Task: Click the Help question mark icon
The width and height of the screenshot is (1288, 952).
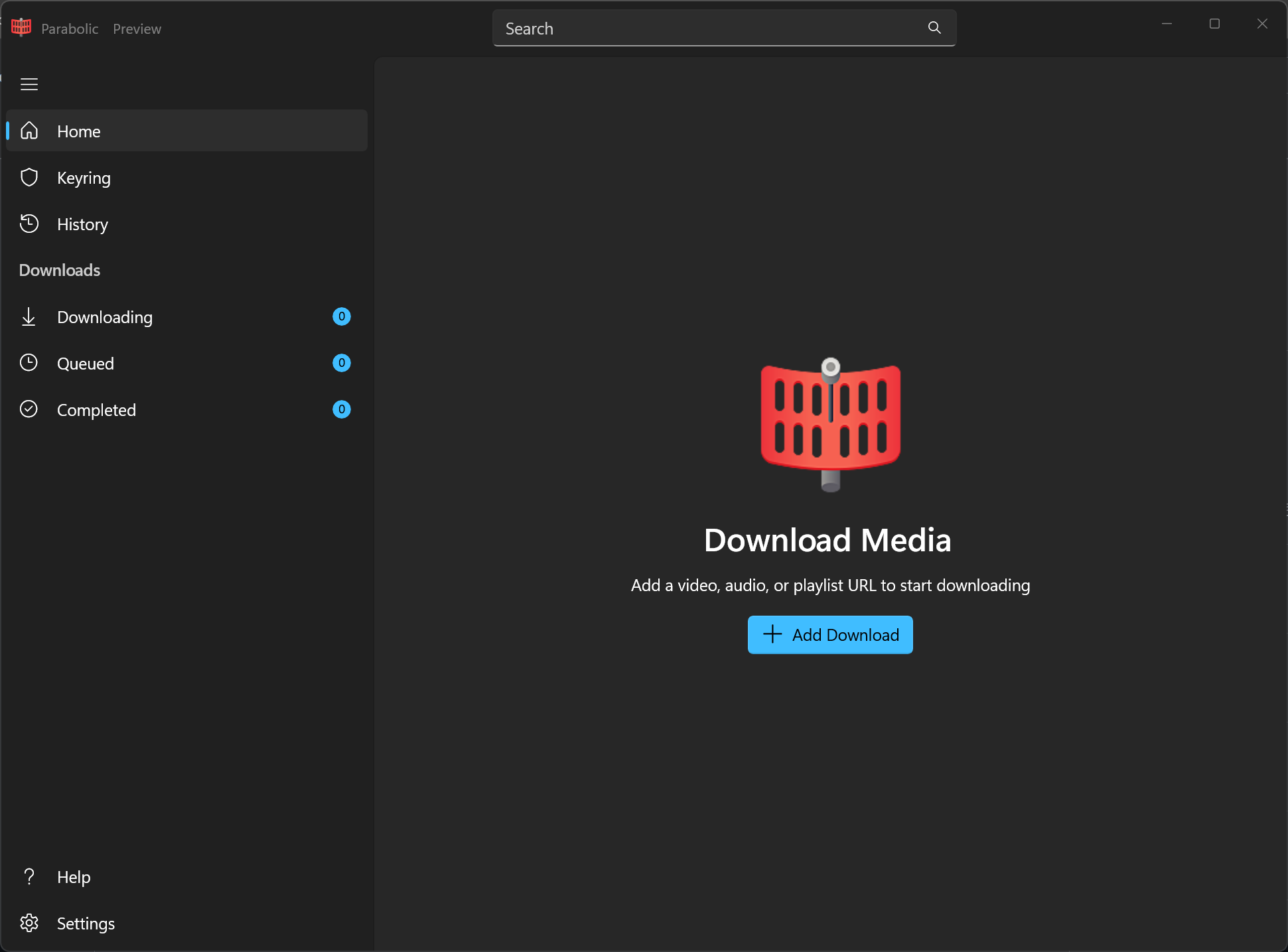Action: click(29, 876)
